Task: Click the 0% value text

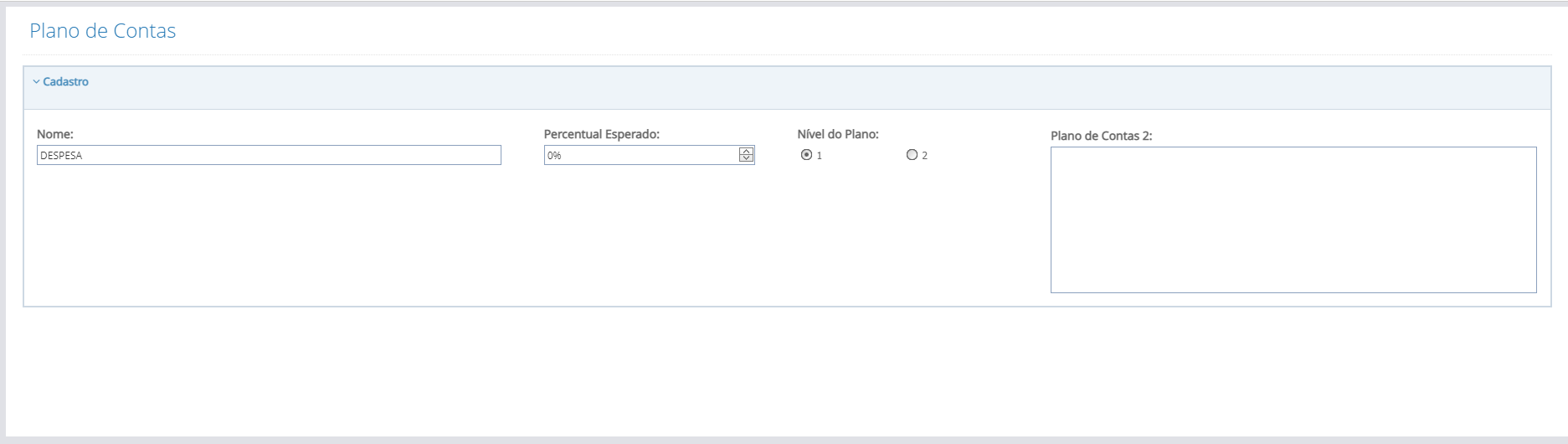Action: coord(554,156)
